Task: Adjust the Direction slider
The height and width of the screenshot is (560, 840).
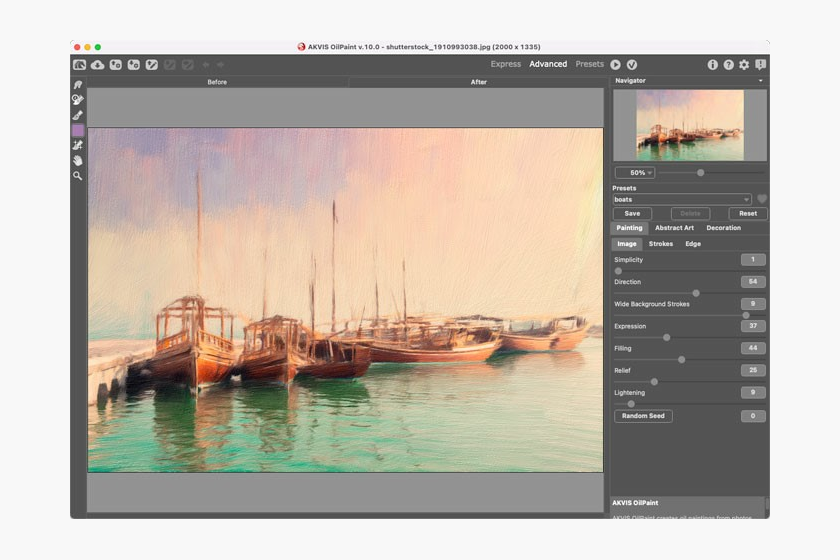Action: click(x=696, y=293)
